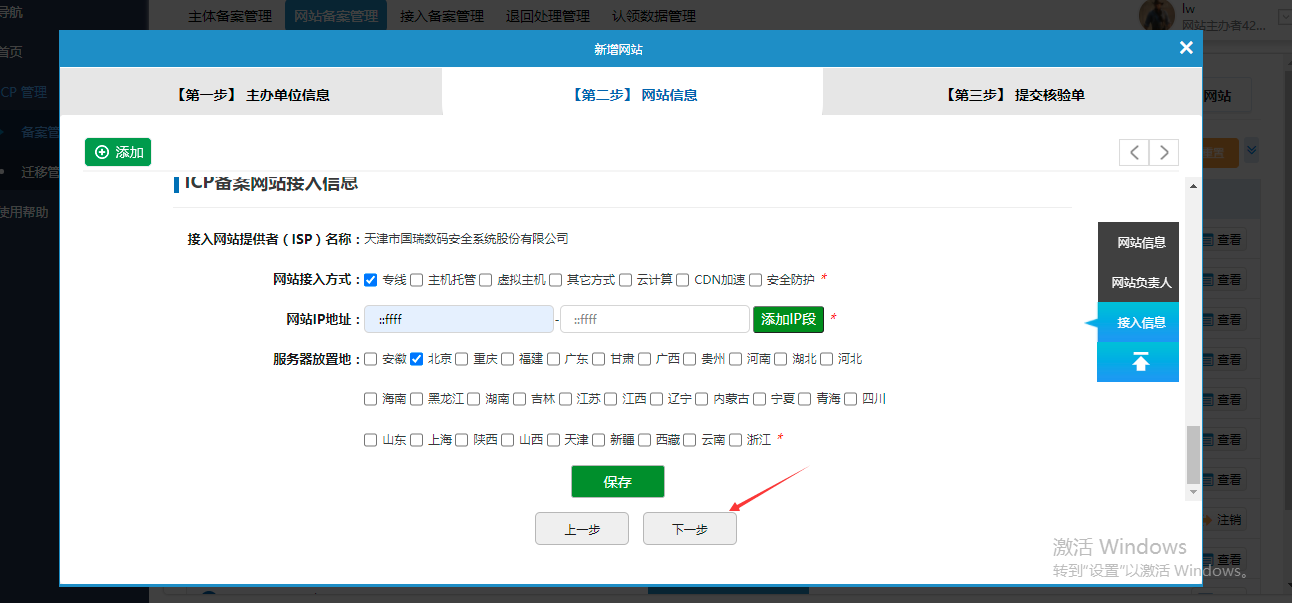Image resolution: width=1292 pixels, height=603 pixels.
Task: Click 下一步 to proceed
Action: [x=689, y=529]
